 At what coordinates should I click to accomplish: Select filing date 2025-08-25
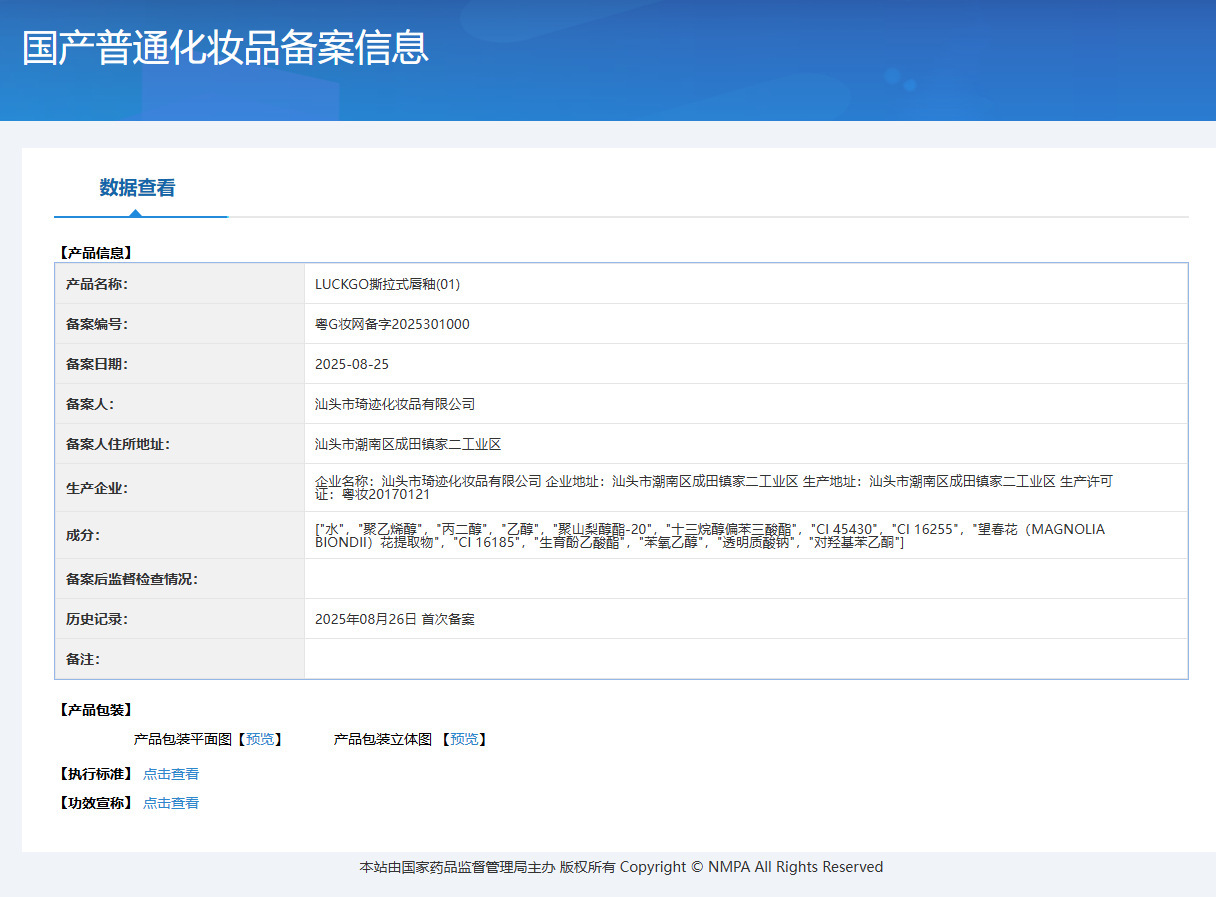pos(352,364)
